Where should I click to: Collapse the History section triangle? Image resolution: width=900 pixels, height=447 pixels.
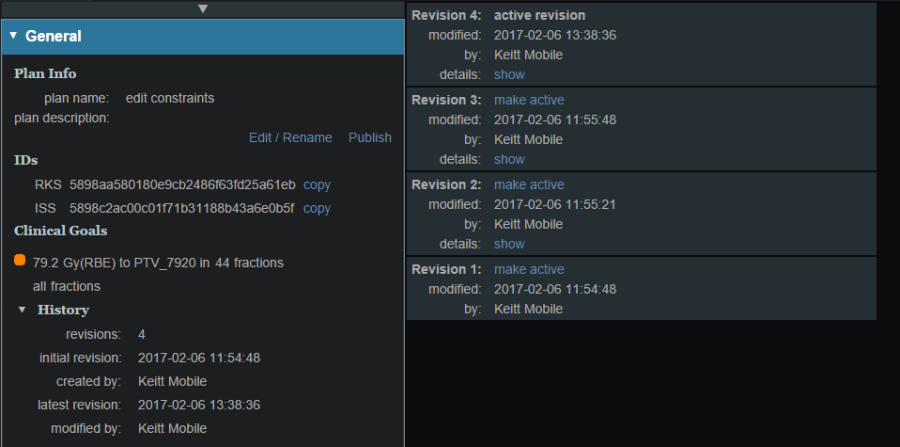(22, 310)
